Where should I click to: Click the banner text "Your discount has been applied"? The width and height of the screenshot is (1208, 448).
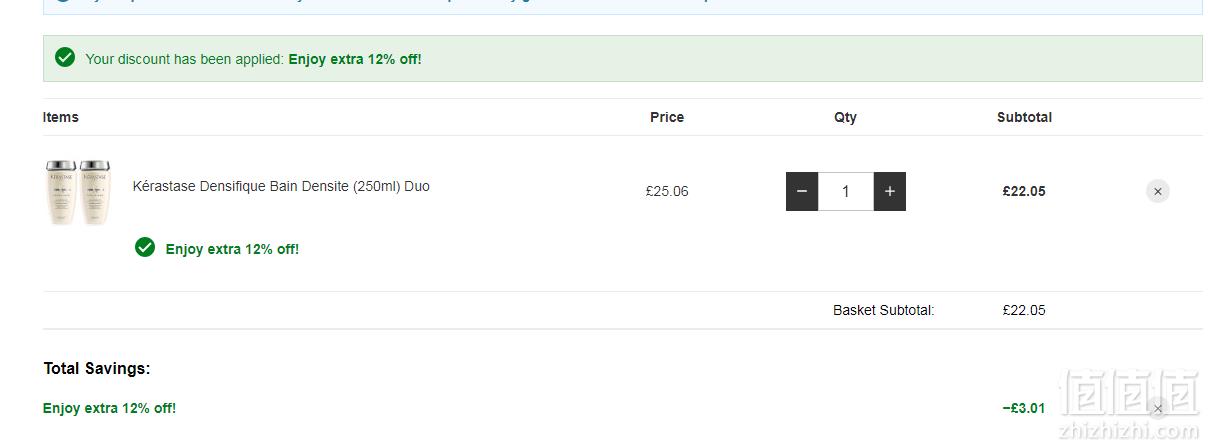coord(185,59)
